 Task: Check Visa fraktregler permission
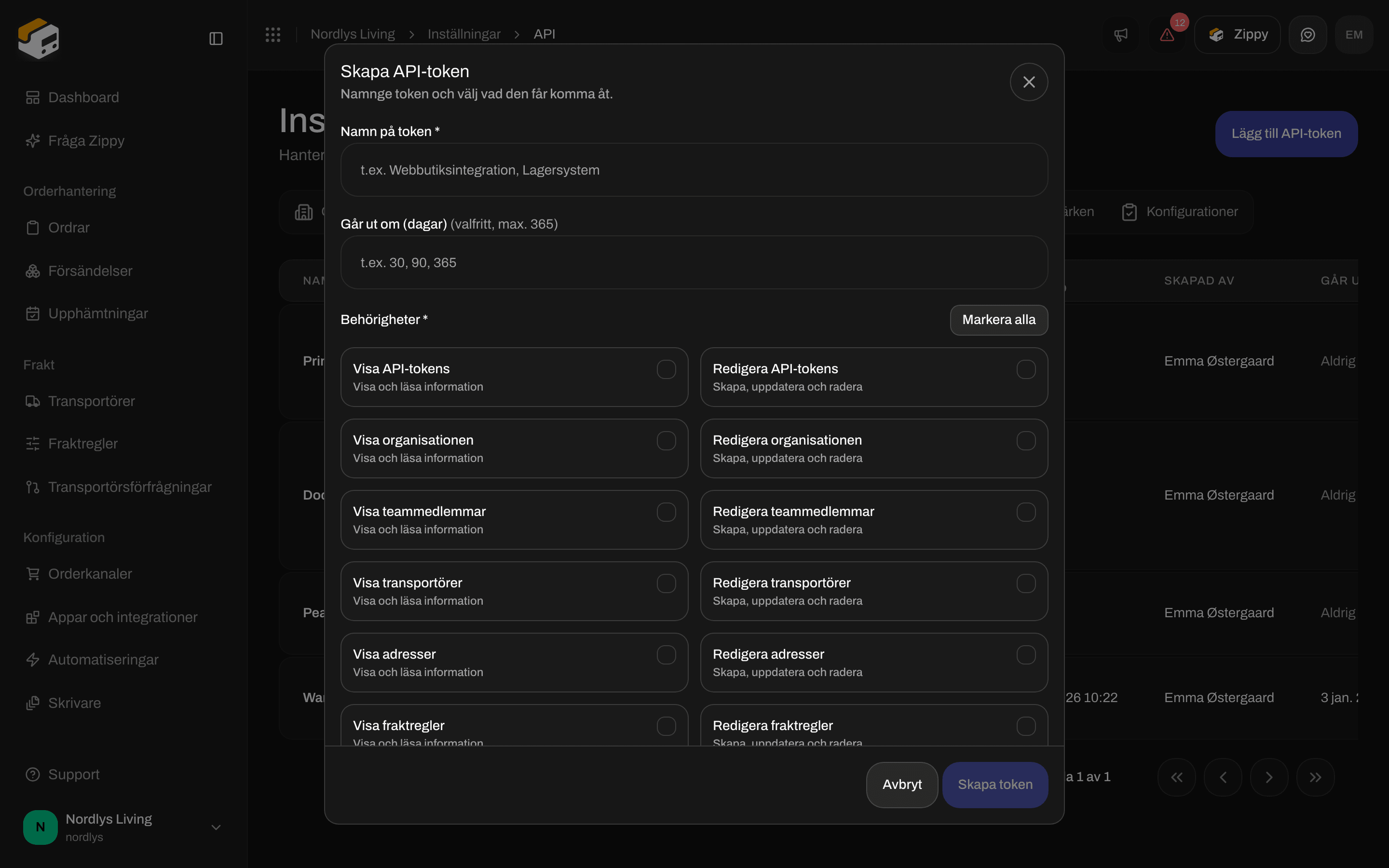click(666, 726)
